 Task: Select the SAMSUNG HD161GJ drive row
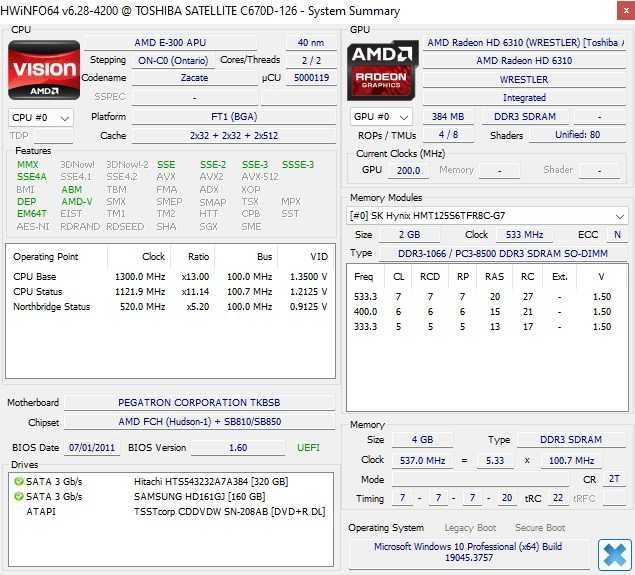(x=170, y=496)
